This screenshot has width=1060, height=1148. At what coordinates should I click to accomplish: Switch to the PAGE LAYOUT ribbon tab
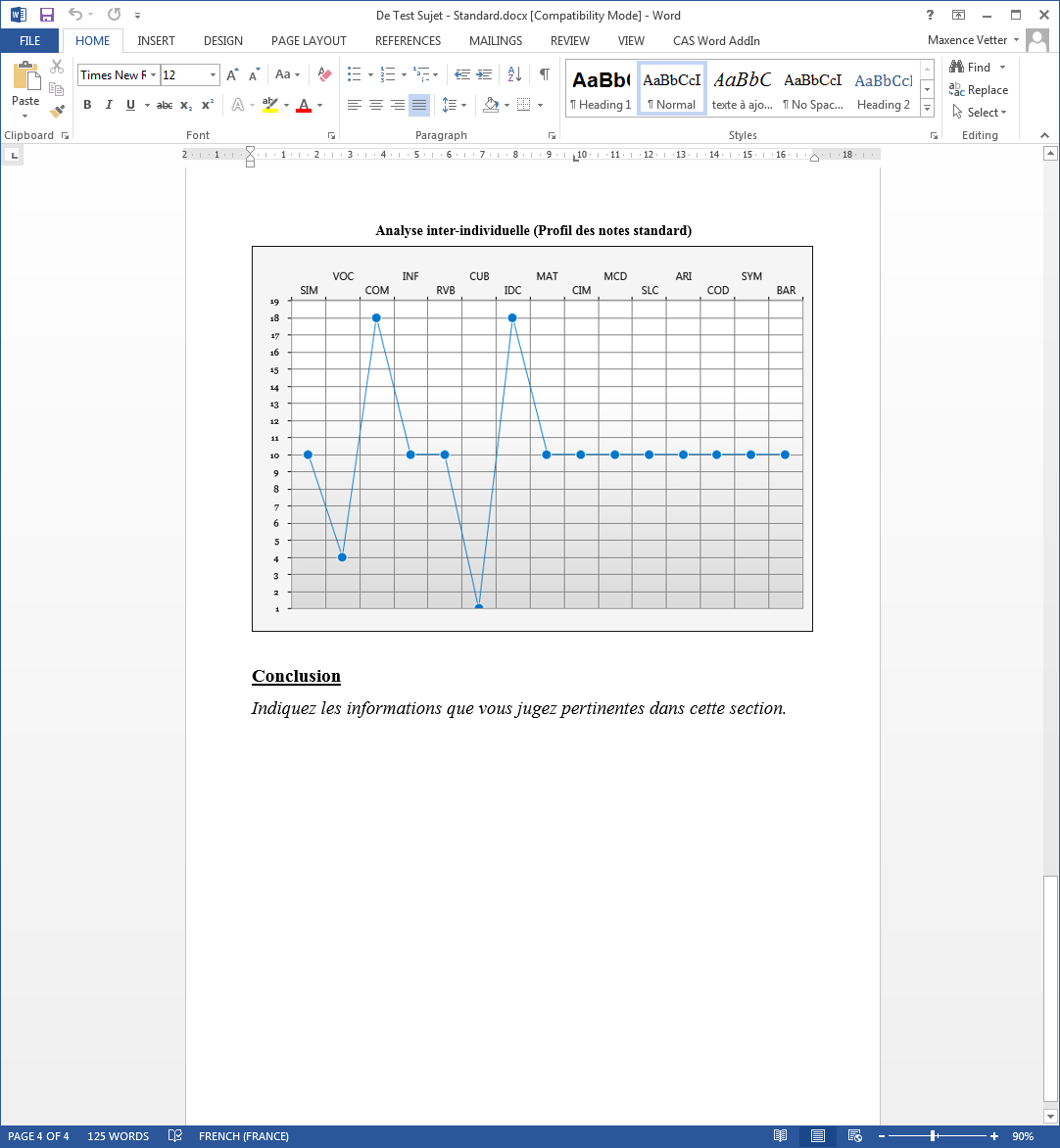[309, 41]
